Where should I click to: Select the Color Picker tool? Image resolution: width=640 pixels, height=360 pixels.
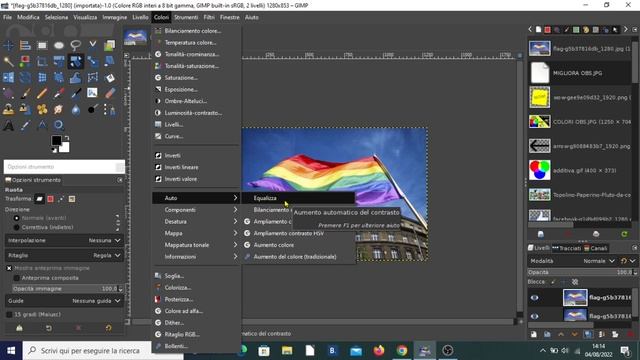pos(25,125)
